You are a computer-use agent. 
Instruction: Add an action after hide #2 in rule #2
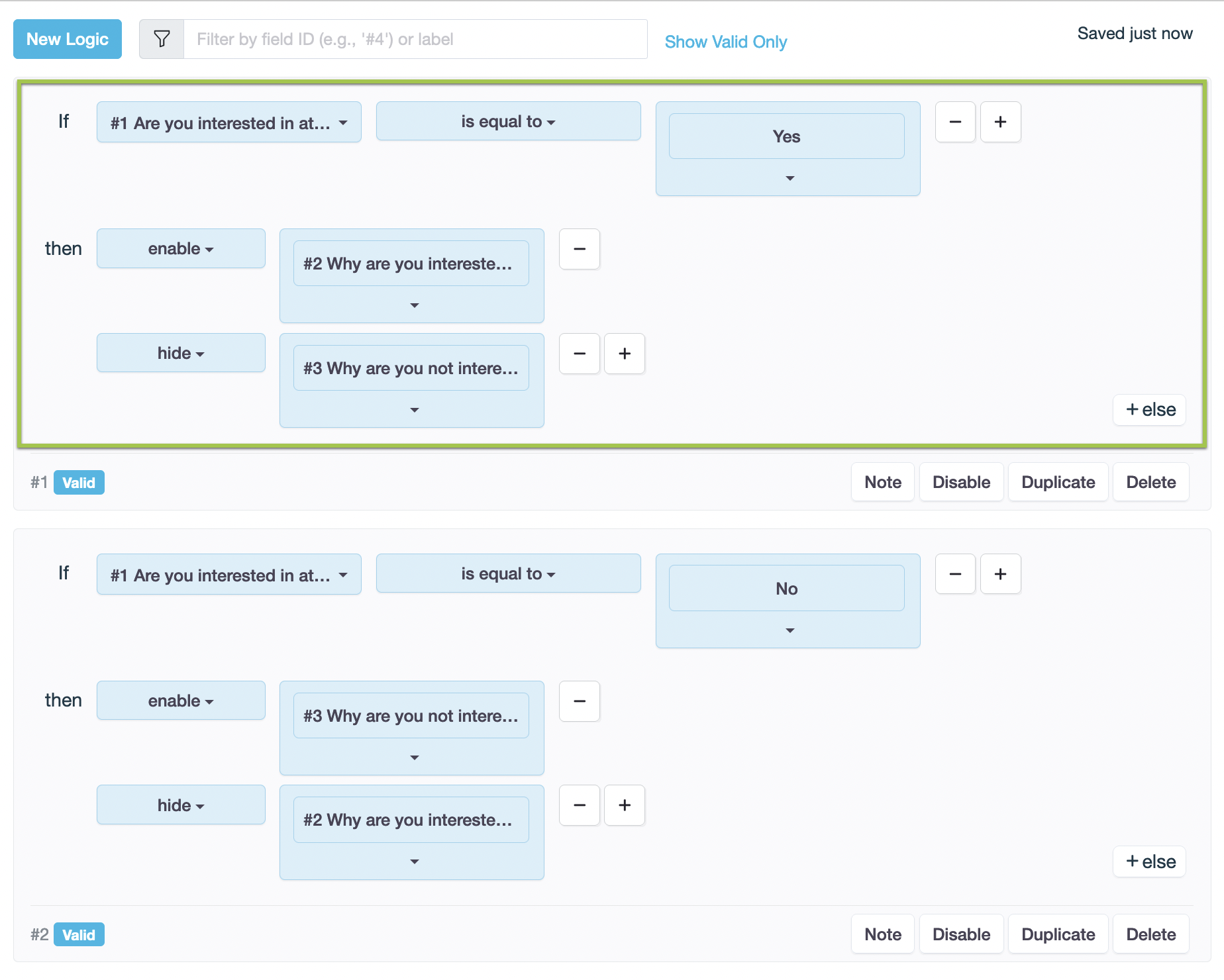coord(624,805)
